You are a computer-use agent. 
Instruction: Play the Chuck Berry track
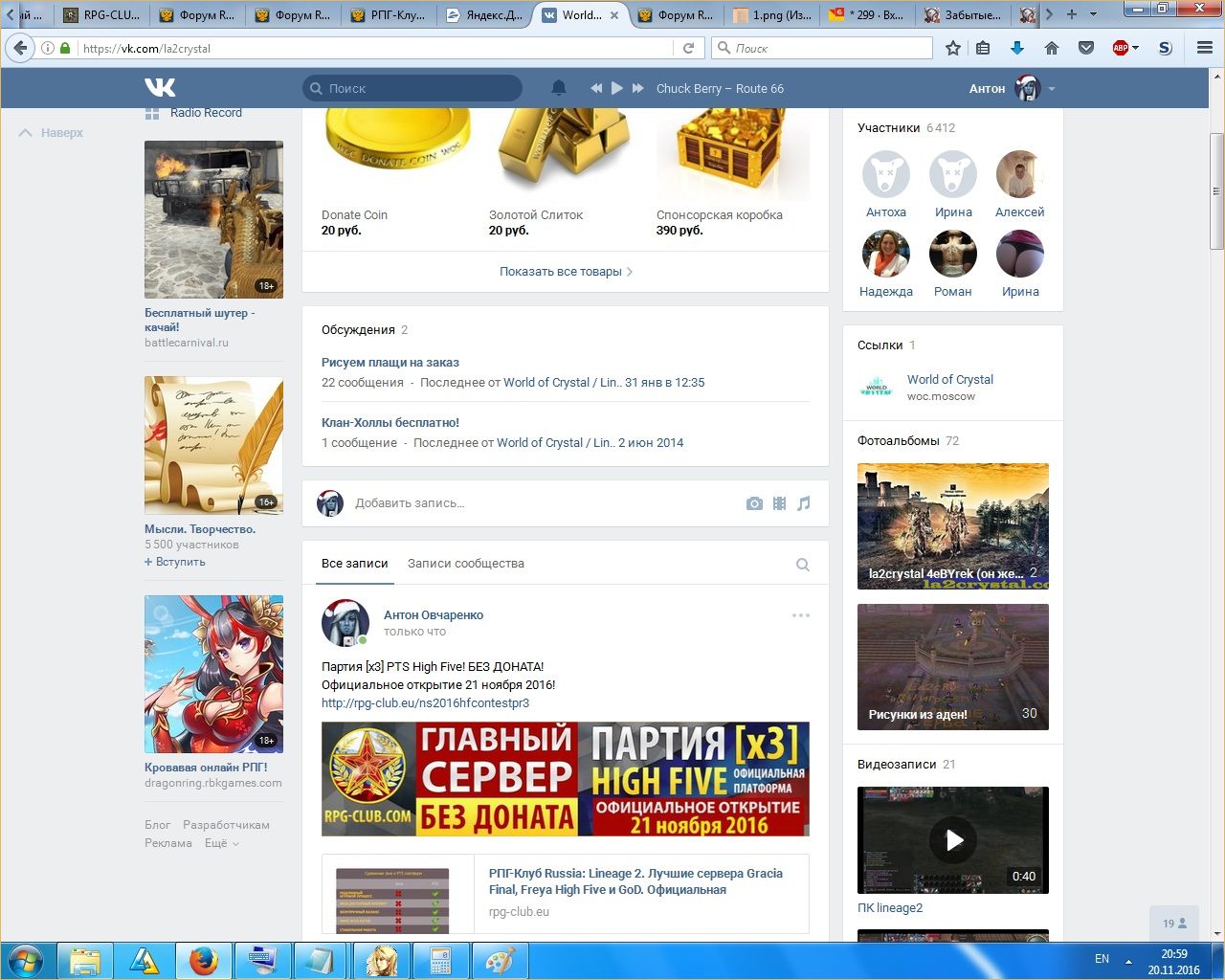pyautogui.click(x=617, y=88)
